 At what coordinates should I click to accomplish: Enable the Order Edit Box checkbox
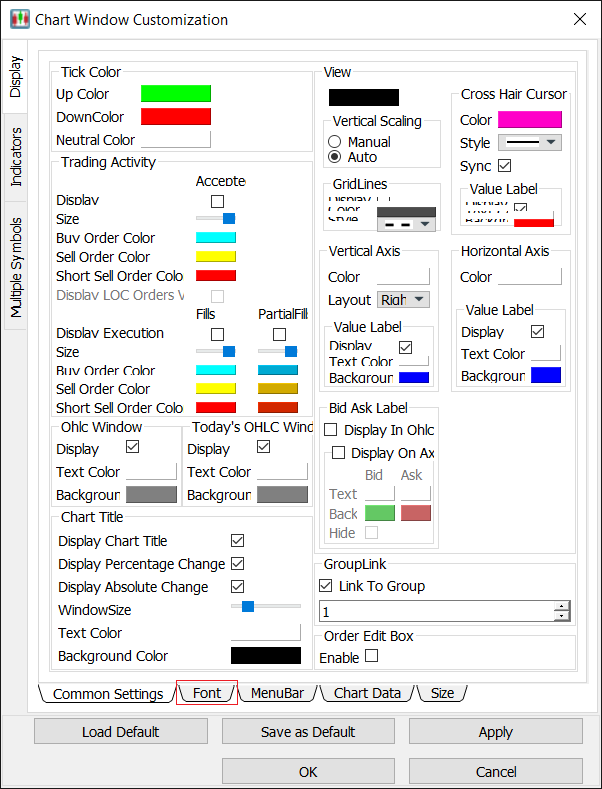372,657
